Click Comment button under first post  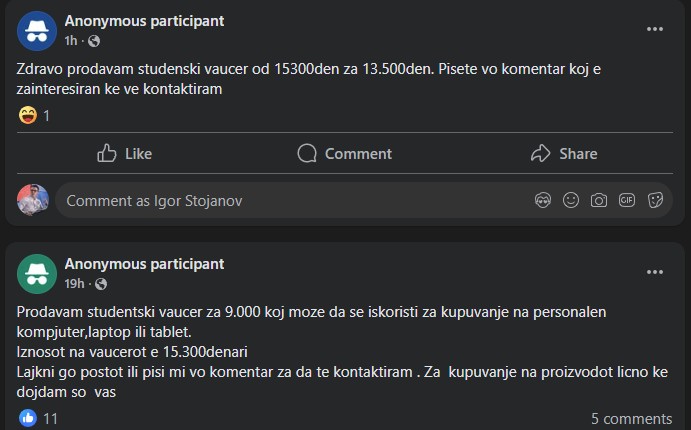coord(345,153)
